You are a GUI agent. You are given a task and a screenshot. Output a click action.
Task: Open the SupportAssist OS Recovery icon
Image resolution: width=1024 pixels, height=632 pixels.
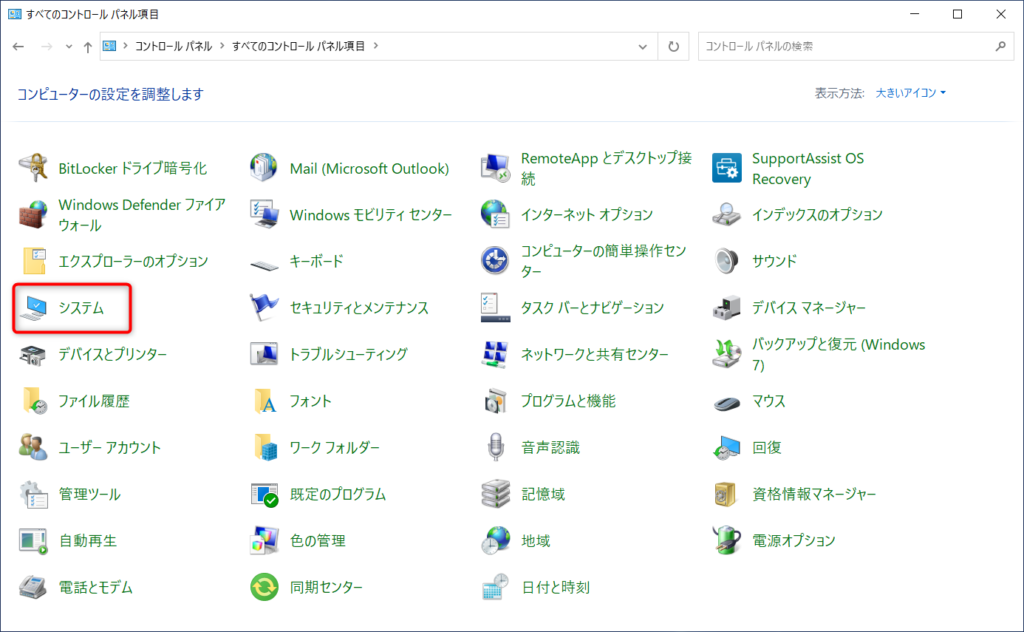coord(726,168)
